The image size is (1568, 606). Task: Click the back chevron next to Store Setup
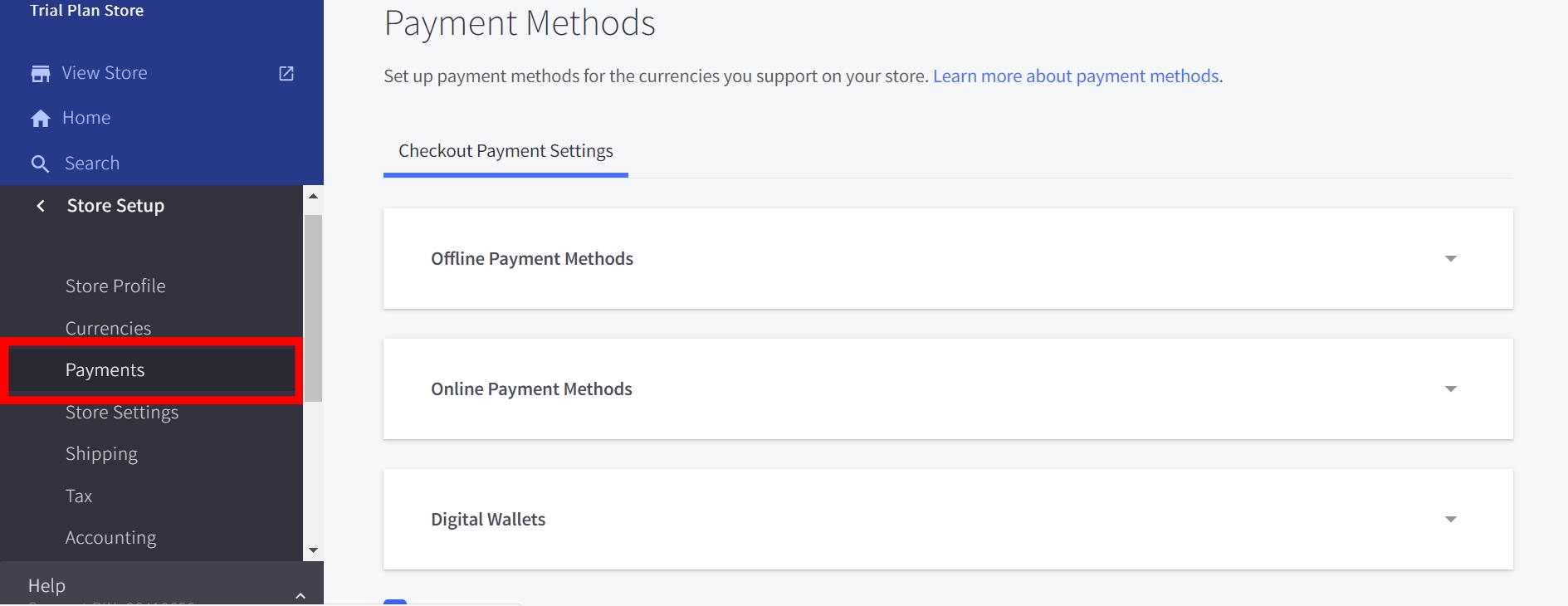41,206
